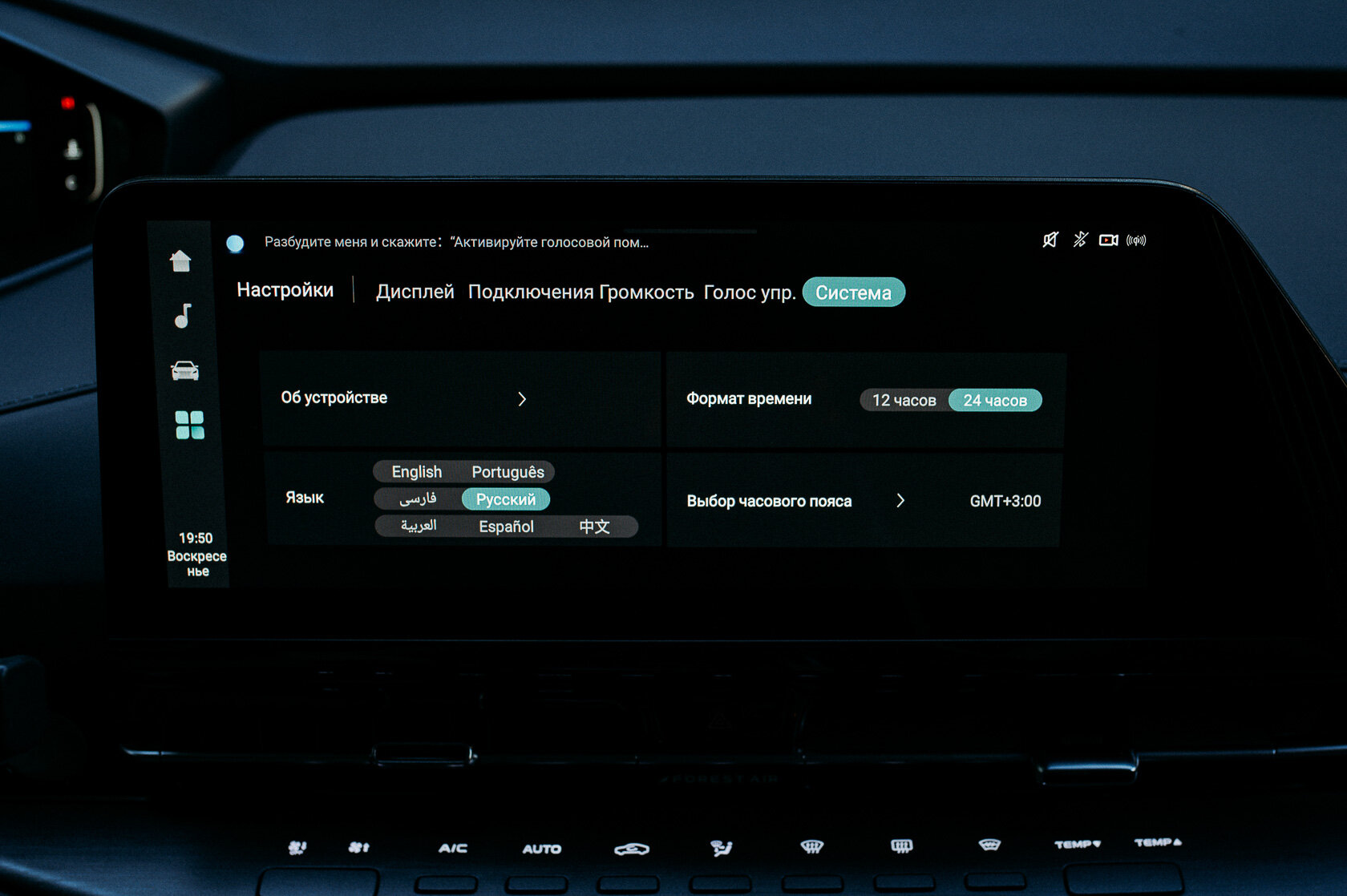Switch to the Громкость tab

click(x=646, y=293)
